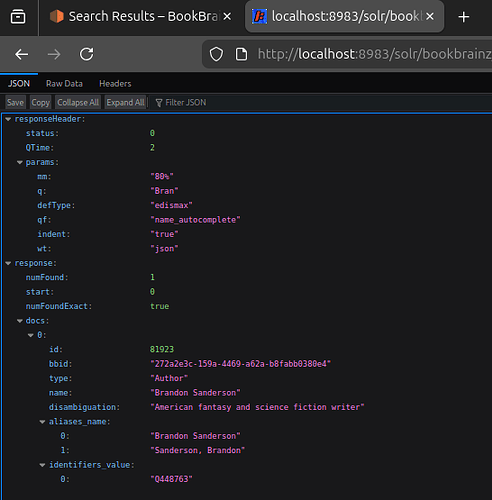Click the page info document icon
The height and width of the screenshot is (500, 492).
click(241, 54)
